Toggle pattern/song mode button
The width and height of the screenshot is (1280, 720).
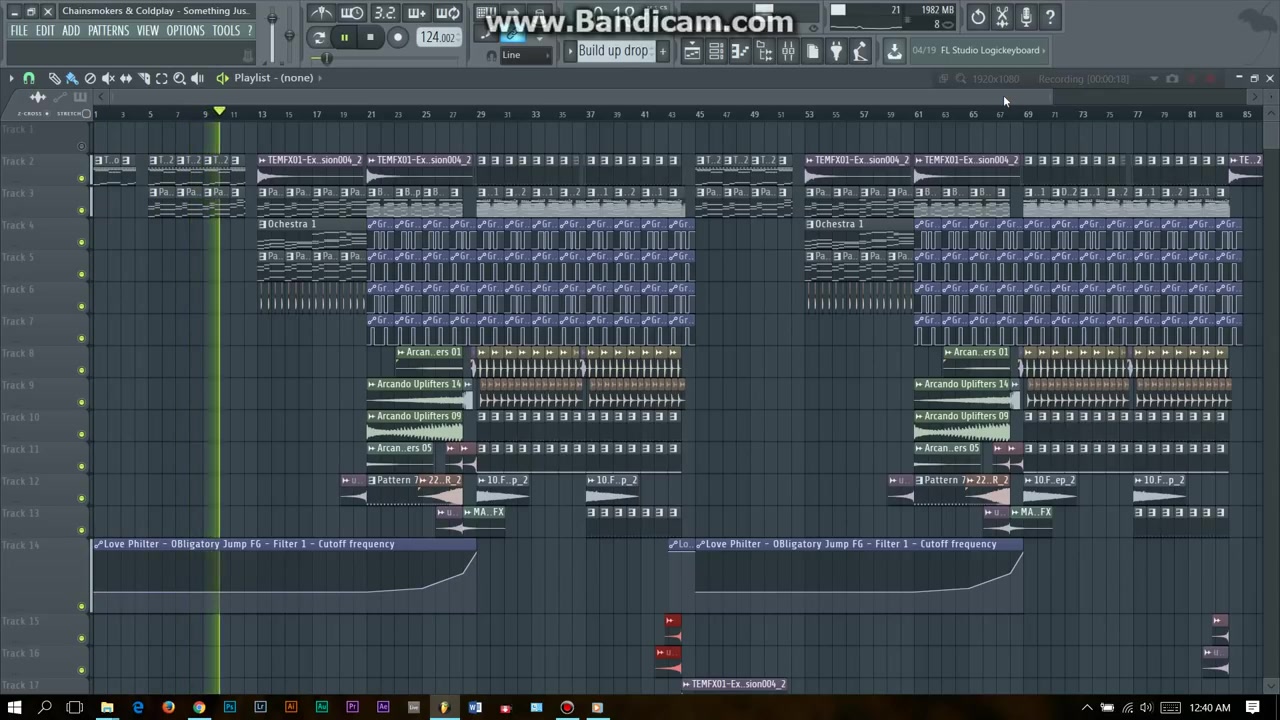click(x=319, y=38)
